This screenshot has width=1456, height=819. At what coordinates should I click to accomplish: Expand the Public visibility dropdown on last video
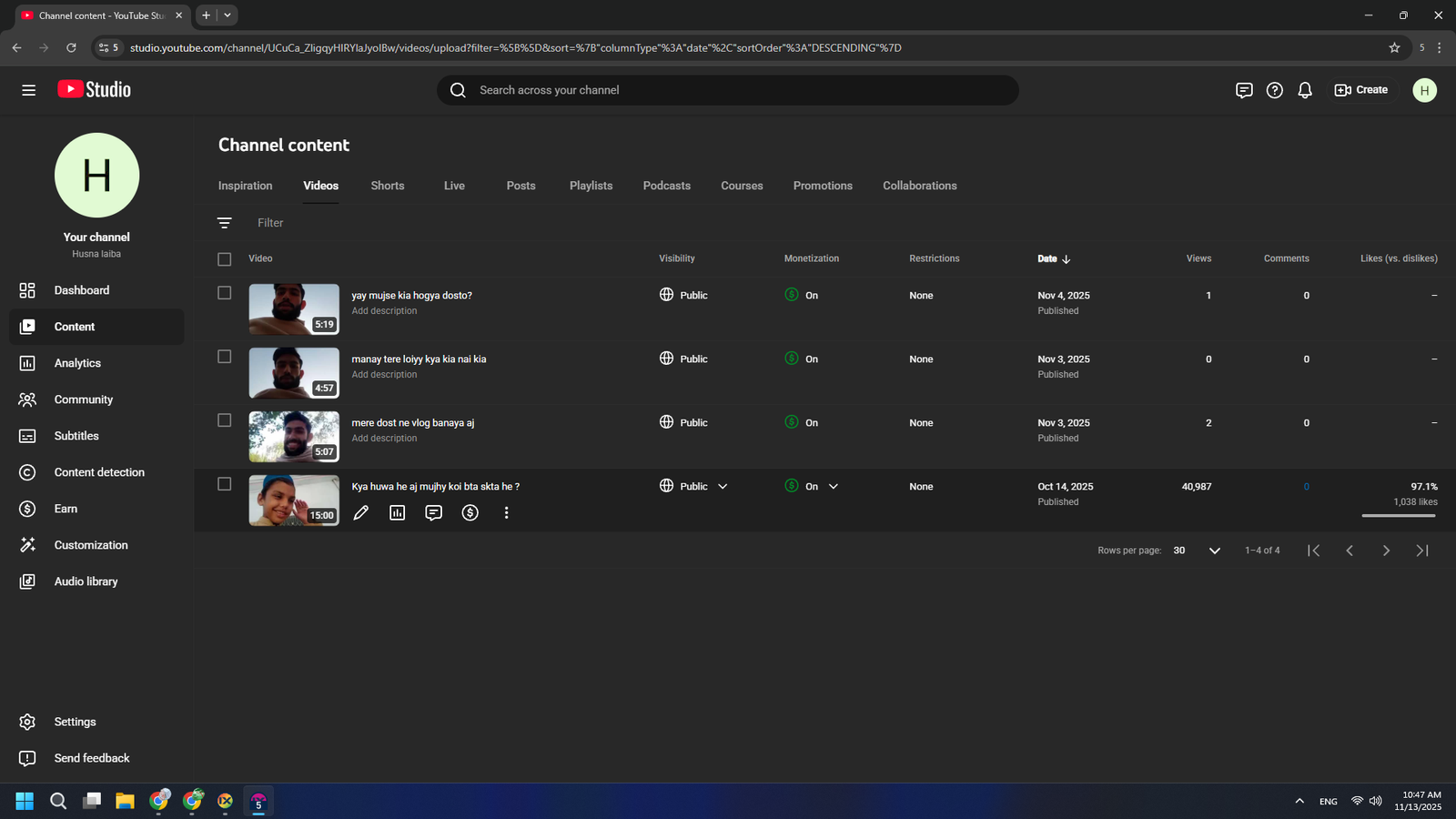click(x=723, y=487)
